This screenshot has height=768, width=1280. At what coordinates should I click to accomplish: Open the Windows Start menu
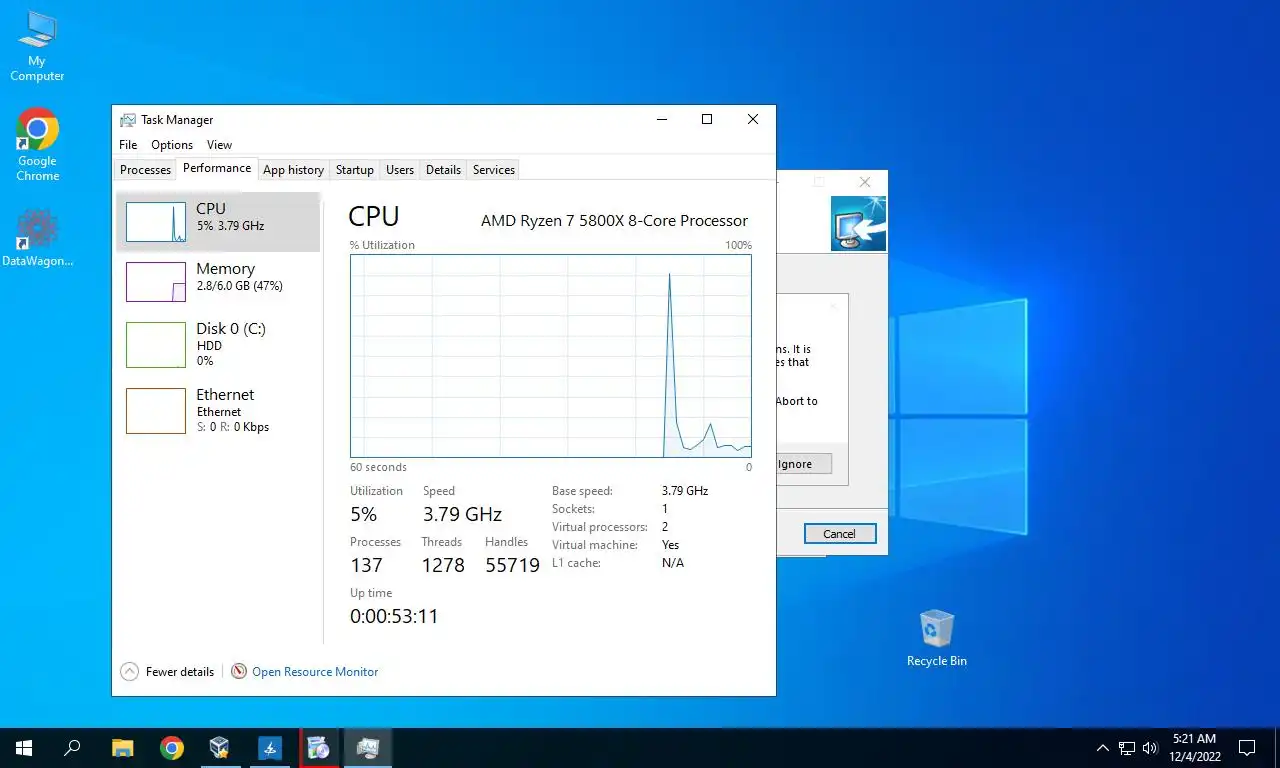pyautogui.click(x=24, y=748)
